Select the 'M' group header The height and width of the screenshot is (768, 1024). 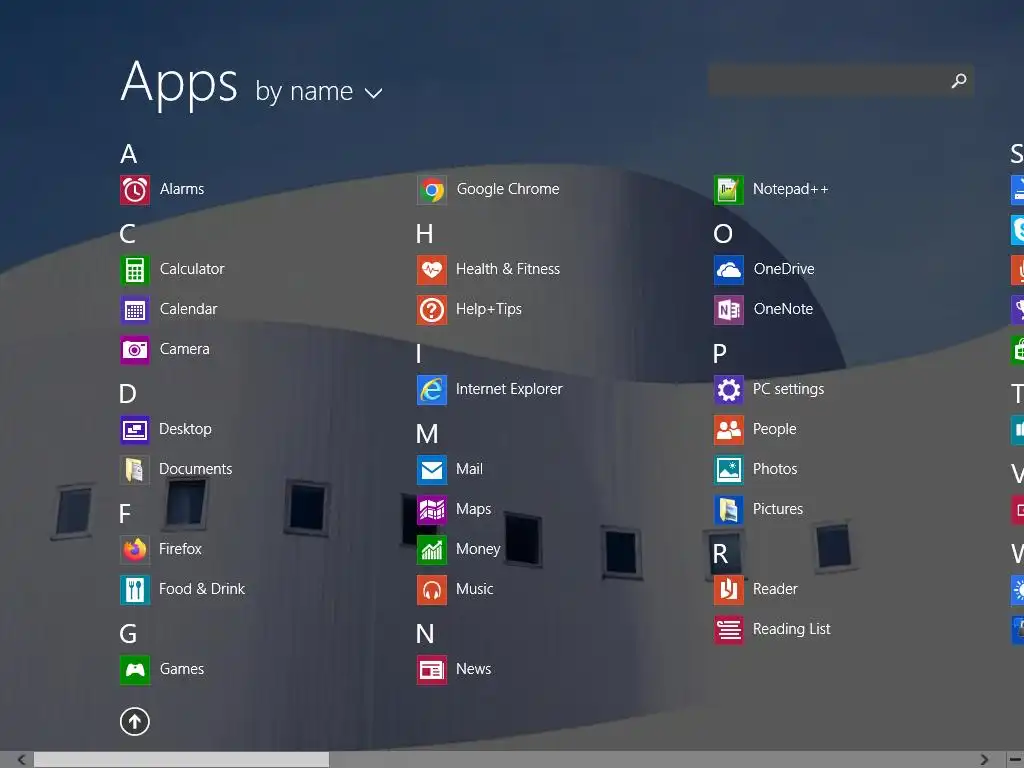[427, 434]
